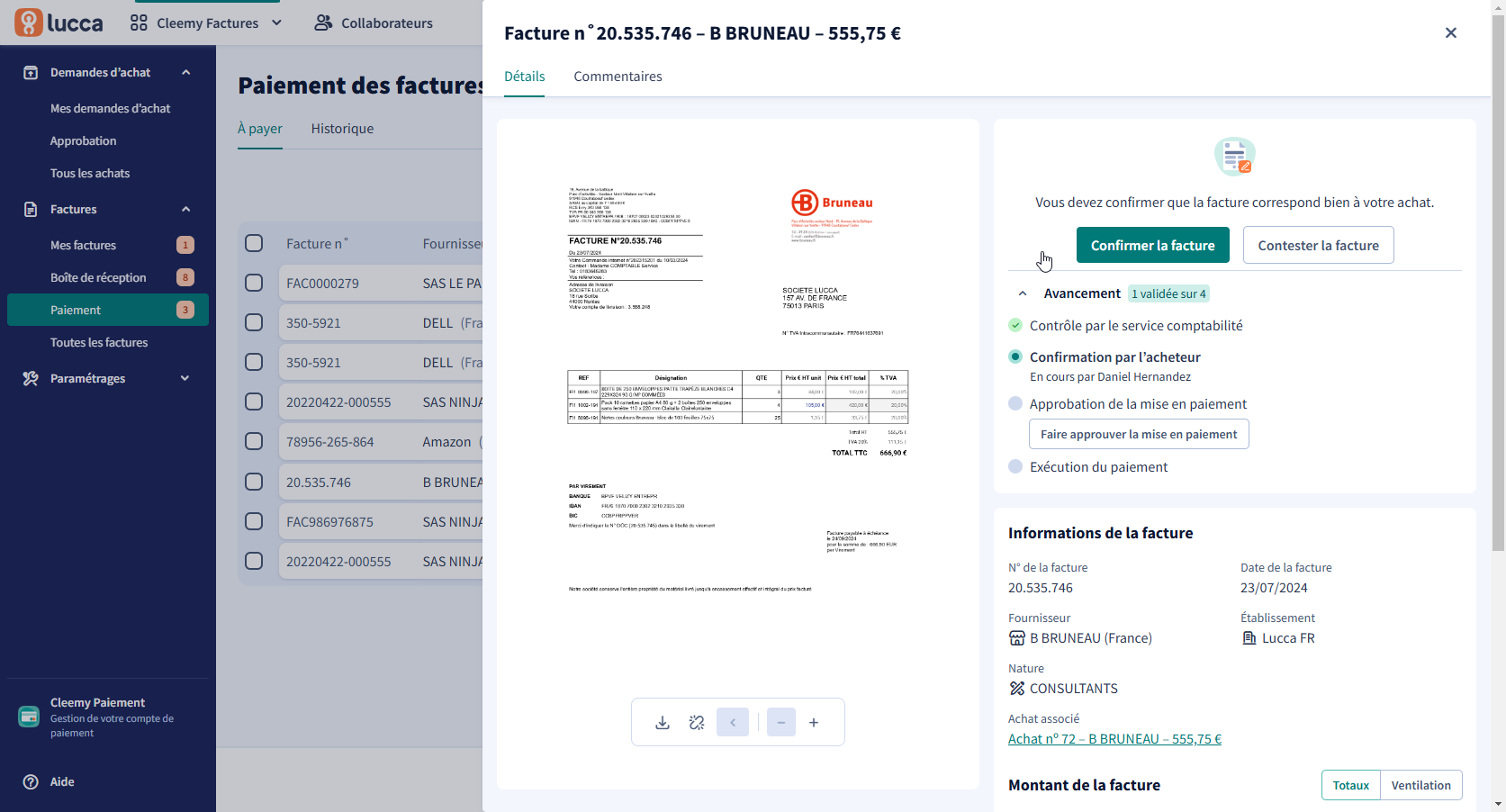The image size is (1506, 812).
Task: Open the Approbation page
Action: pyautogui.click(x=83, y=140)
